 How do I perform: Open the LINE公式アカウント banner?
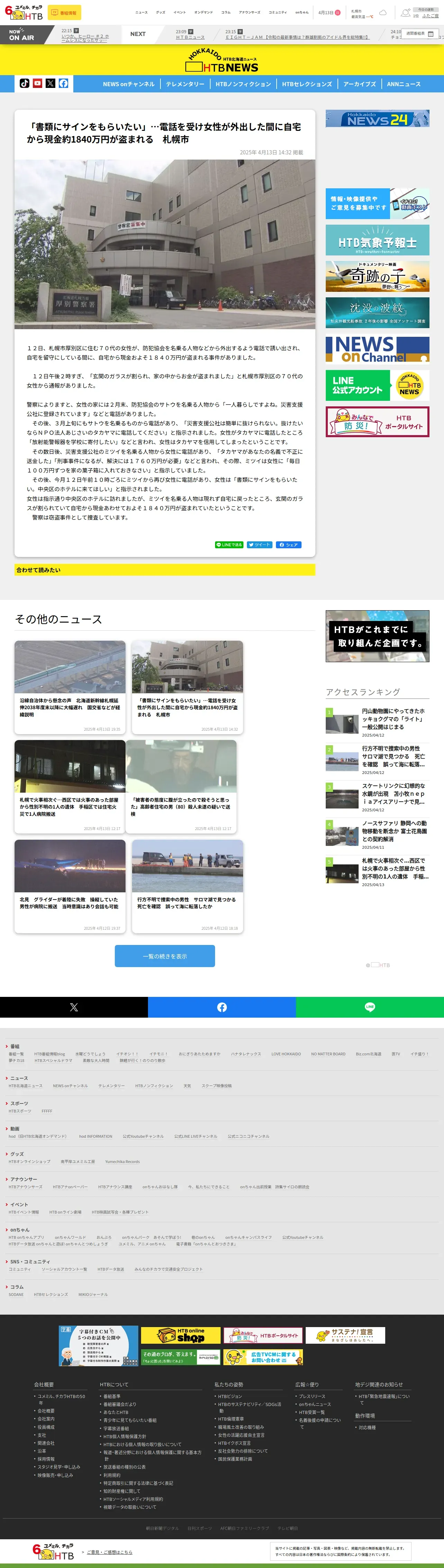click(x=377, y=385)
